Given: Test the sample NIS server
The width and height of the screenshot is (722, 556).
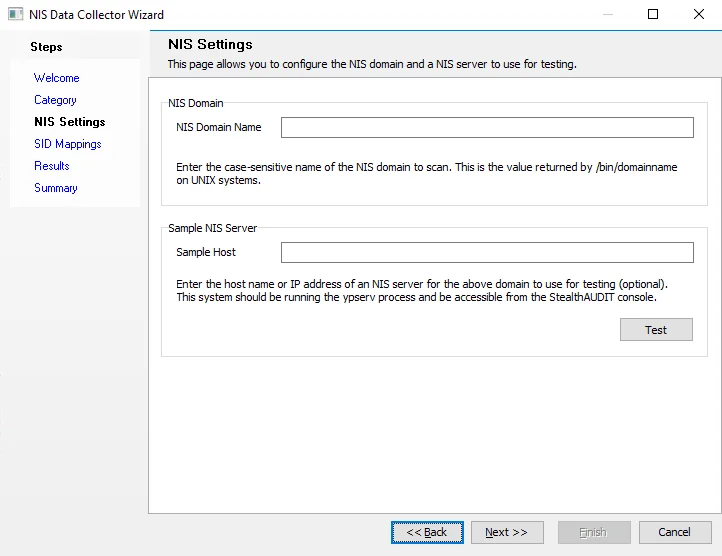Looking at the screenshot, I should (656, 330).
